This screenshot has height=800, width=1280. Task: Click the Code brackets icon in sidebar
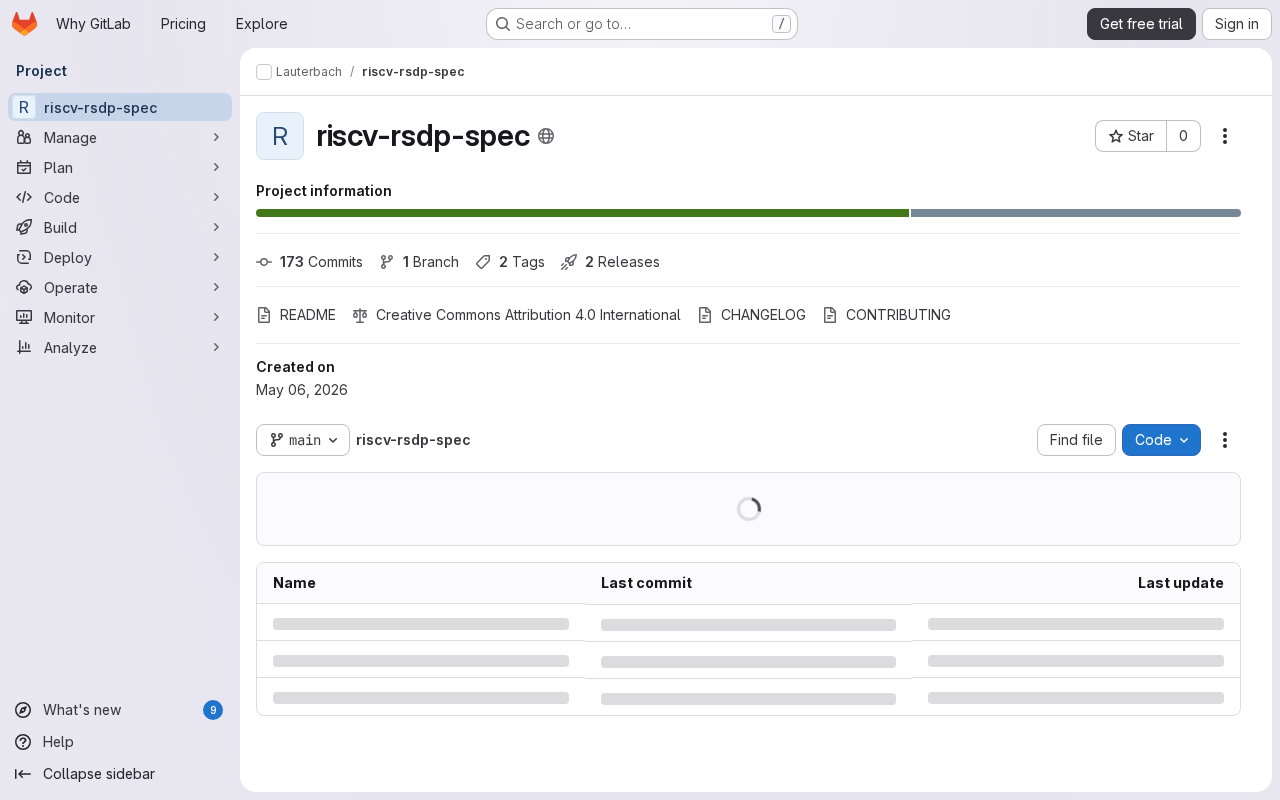click(x=24, y=197)
